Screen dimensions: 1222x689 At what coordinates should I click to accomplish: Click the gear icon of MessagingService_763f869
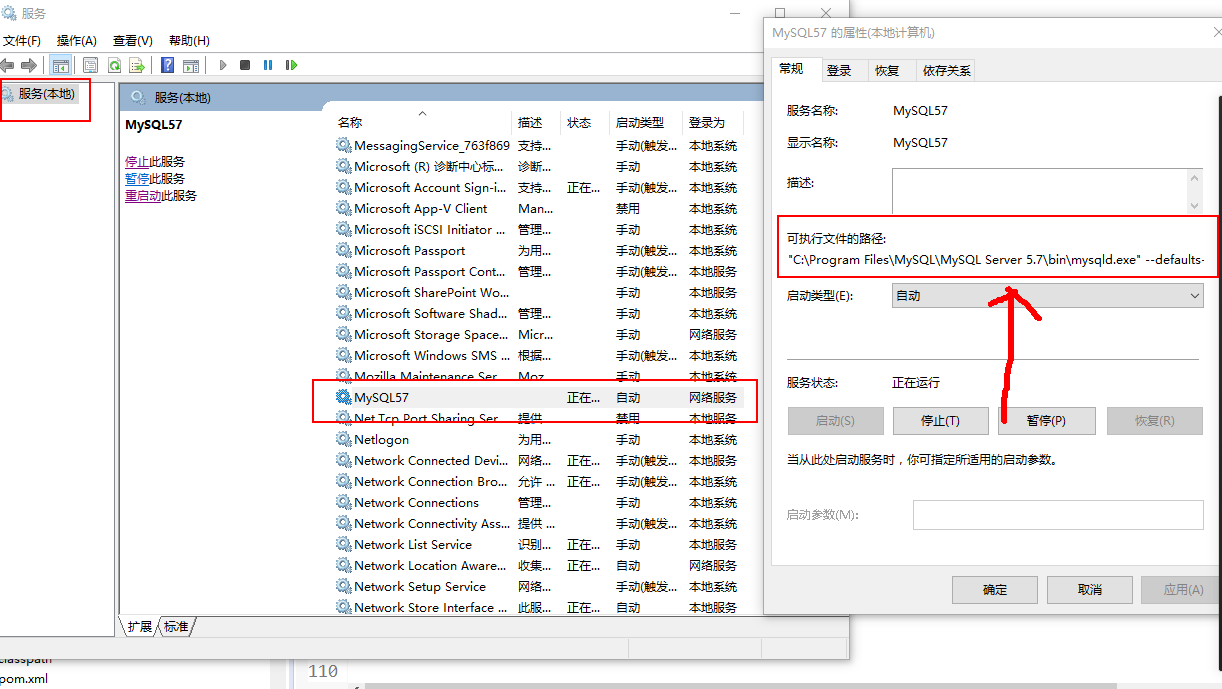point(344,145)
